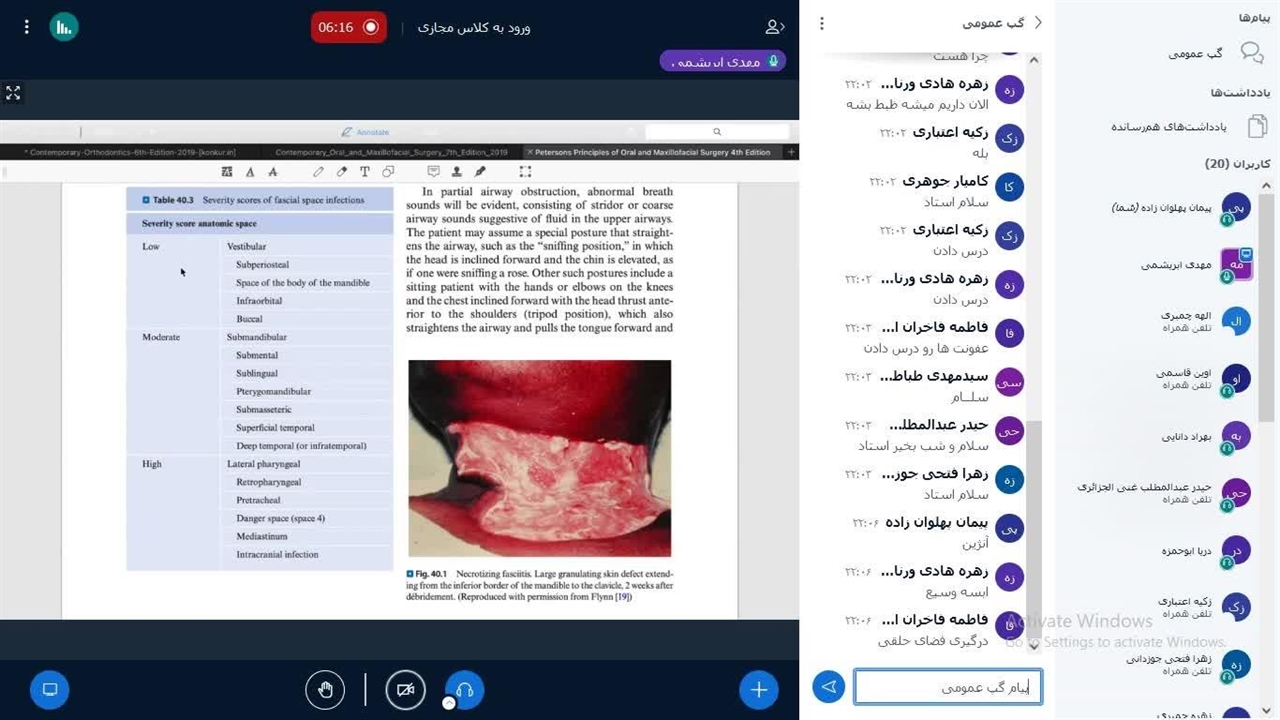The image size is (1280, 720).
Task: Collapse the public chat panel with chevron
Action: 1037,23
